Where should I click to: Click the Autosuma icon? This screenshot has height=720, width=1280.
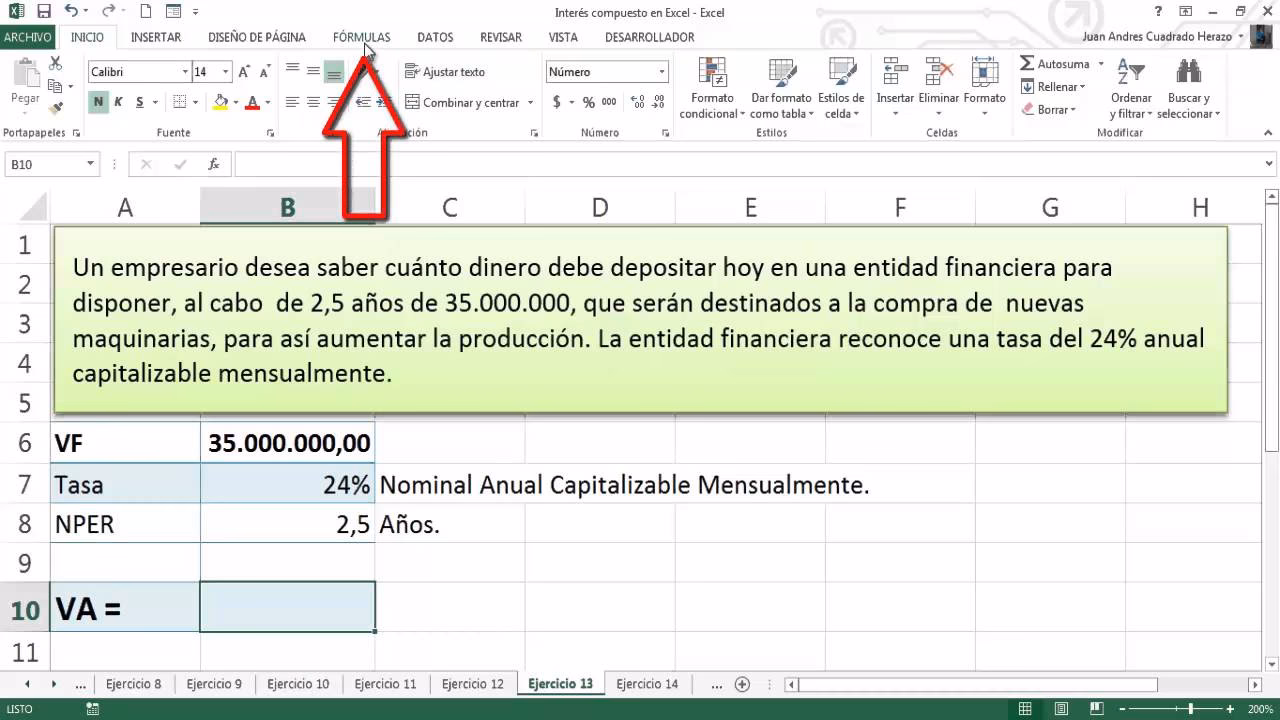click(1026, 62)
